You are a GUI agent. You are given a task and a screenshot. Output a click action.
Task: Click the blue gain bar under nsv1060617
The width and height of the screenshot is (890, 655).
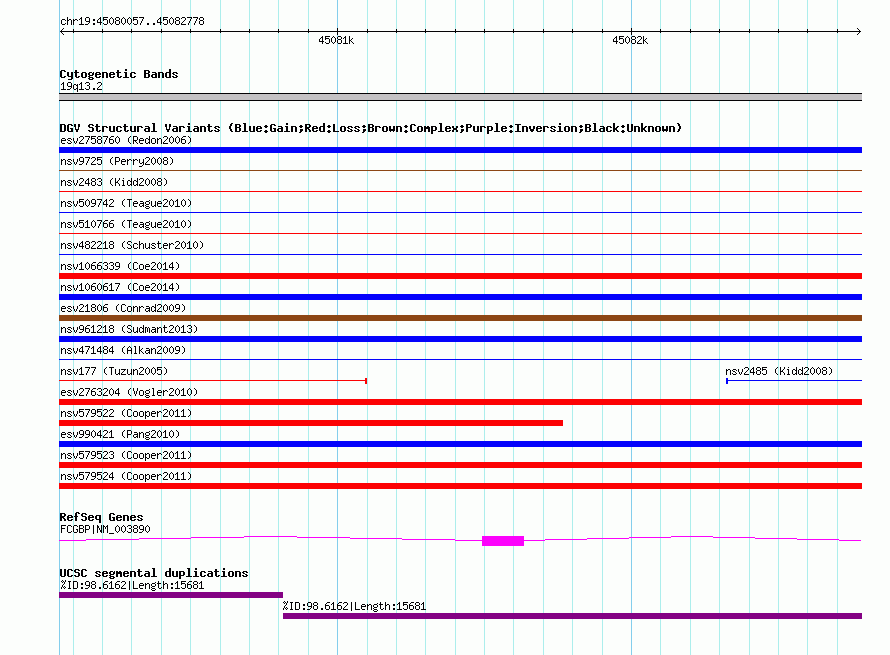coord(460,297)
